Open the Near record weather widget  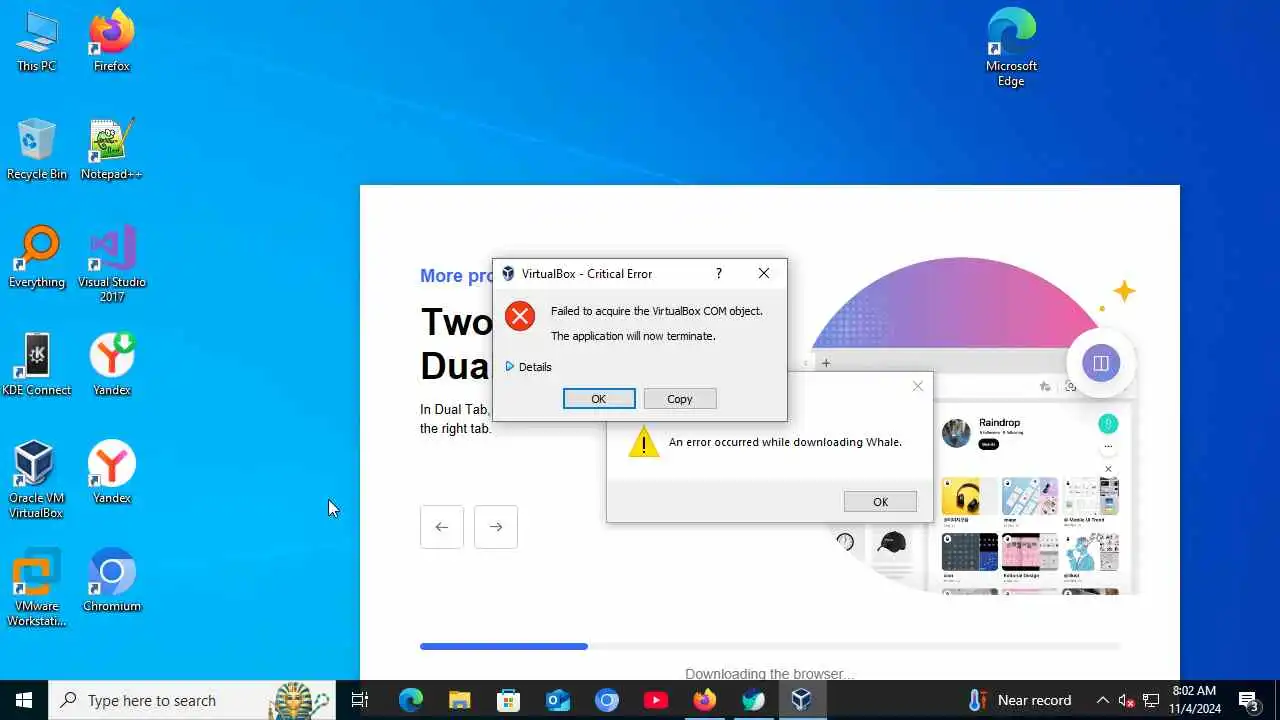pos(1020,700)
